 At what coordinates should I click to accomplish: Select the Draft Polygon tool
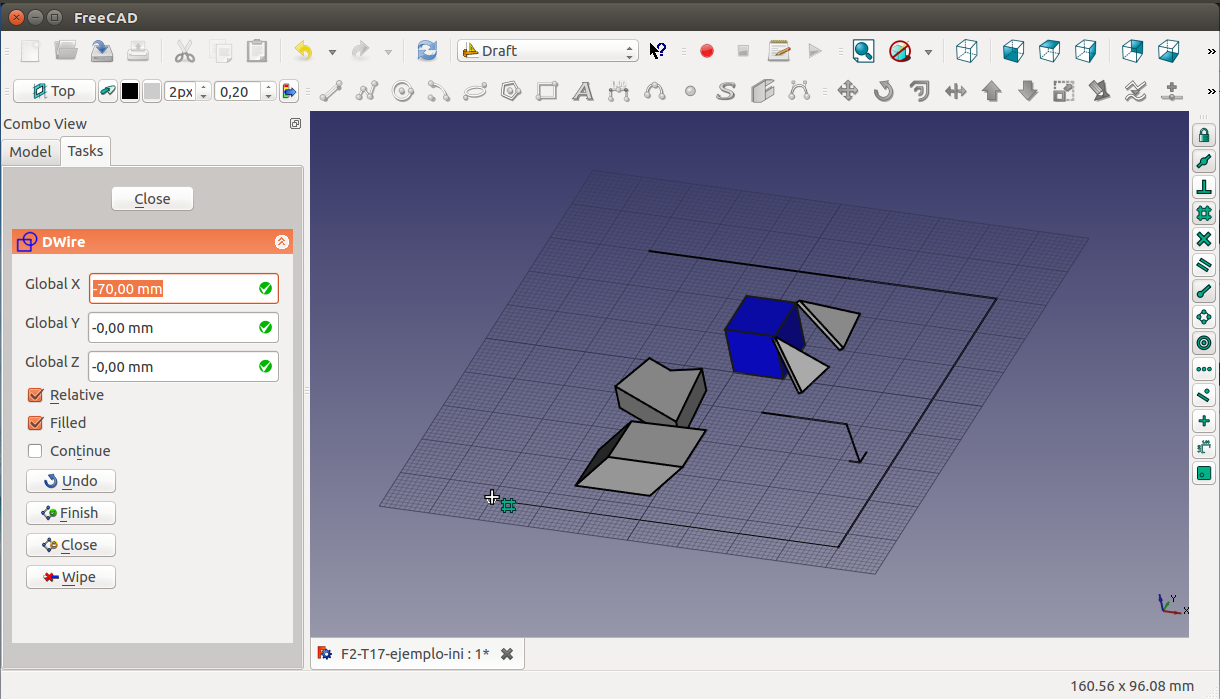[x=511, y=92]
